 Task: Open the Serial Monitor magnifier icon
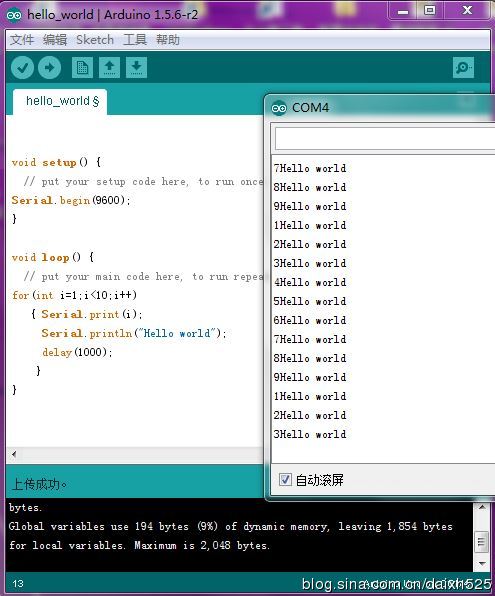point(463,68)
